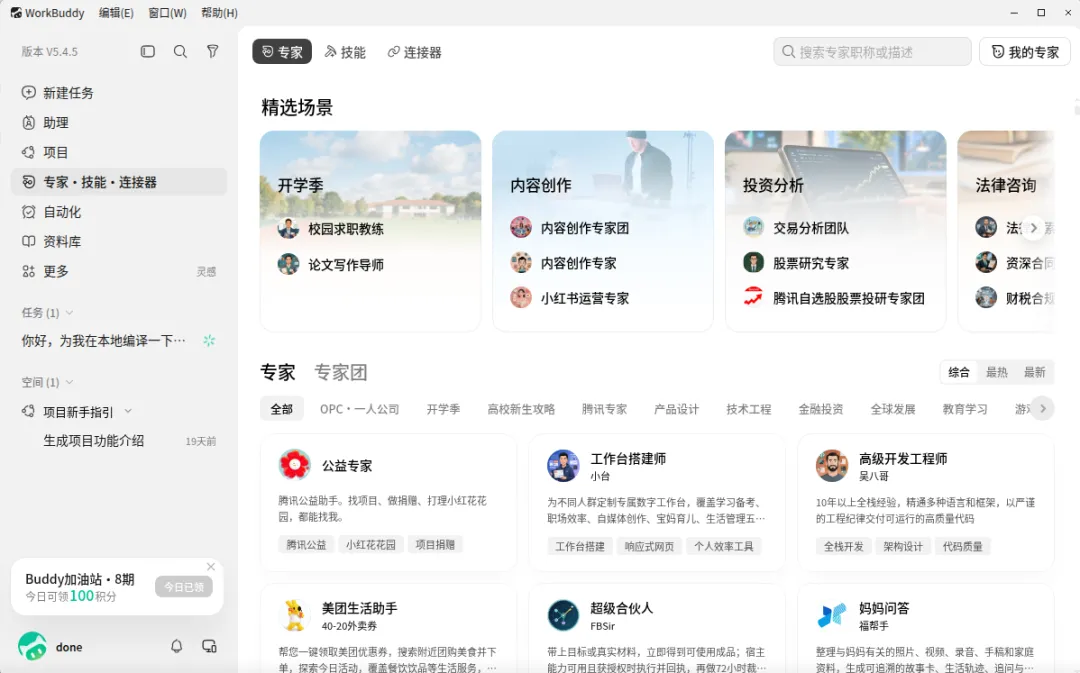Click the 校园求职教练 avatar
1080x673 pixels.
click(288, 228)
